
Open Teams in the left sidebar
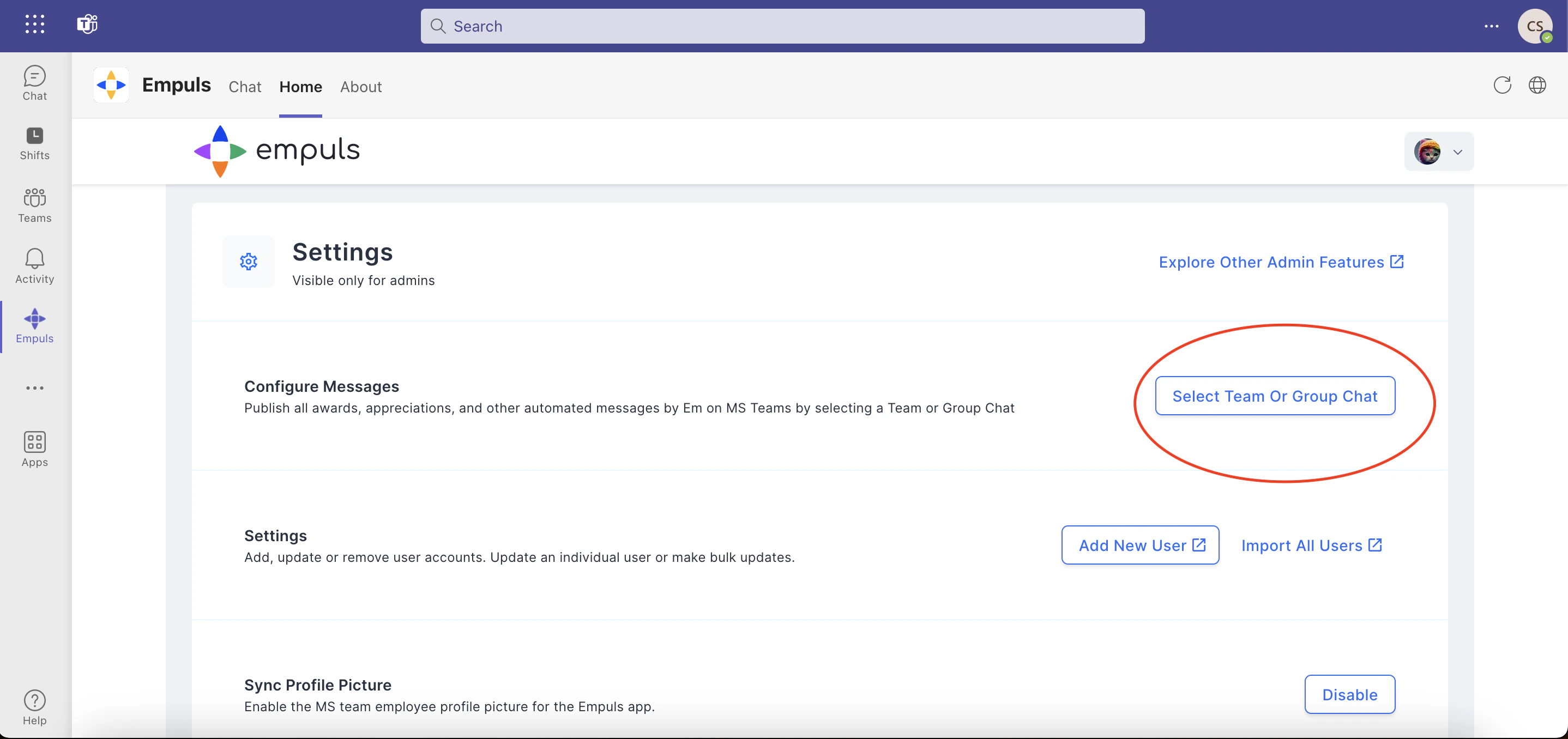click(x=35, y=205)
